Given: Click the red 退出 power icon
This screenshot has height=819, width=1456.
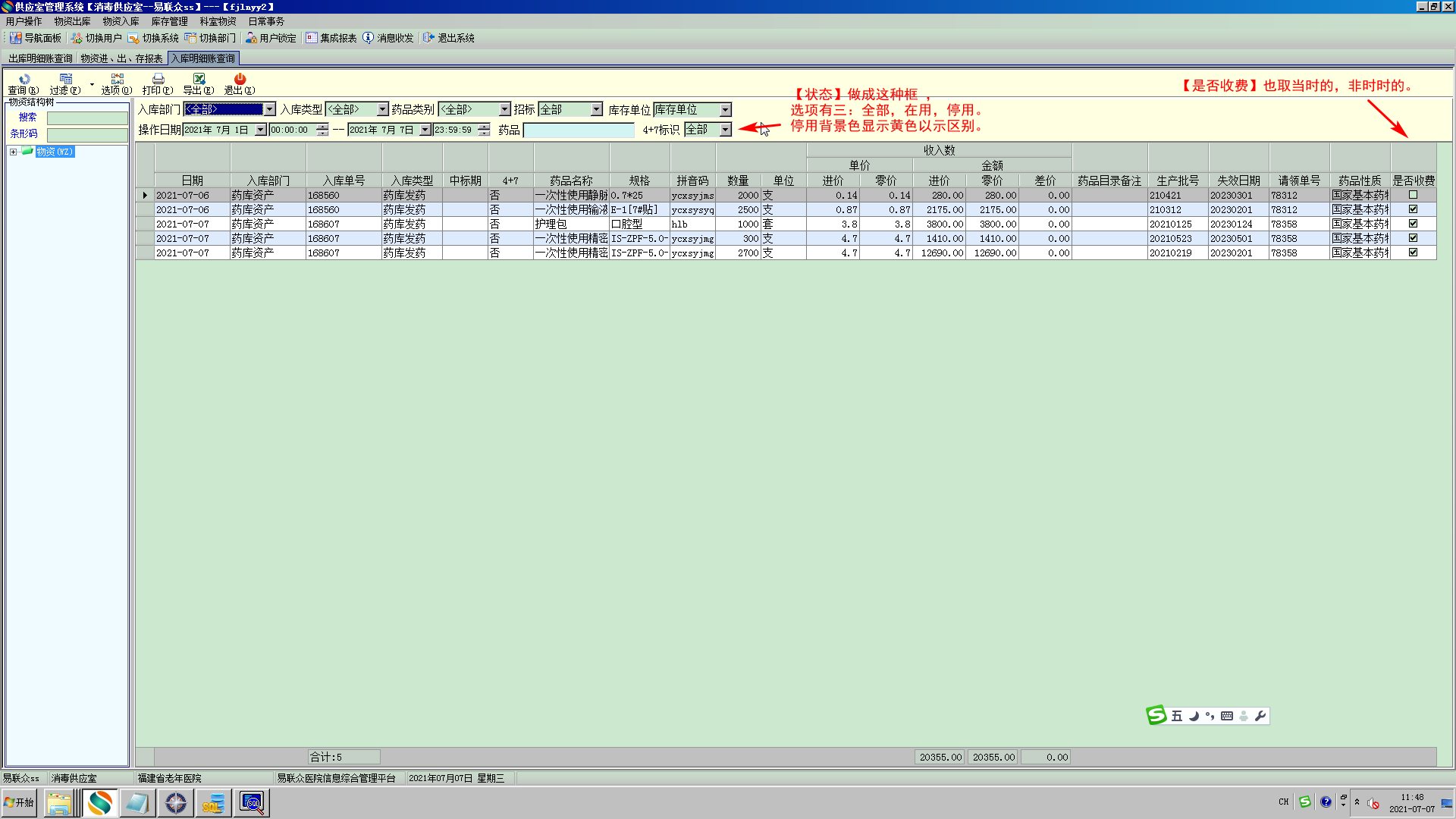Looking at the screenshot, I should click(240, 79).
